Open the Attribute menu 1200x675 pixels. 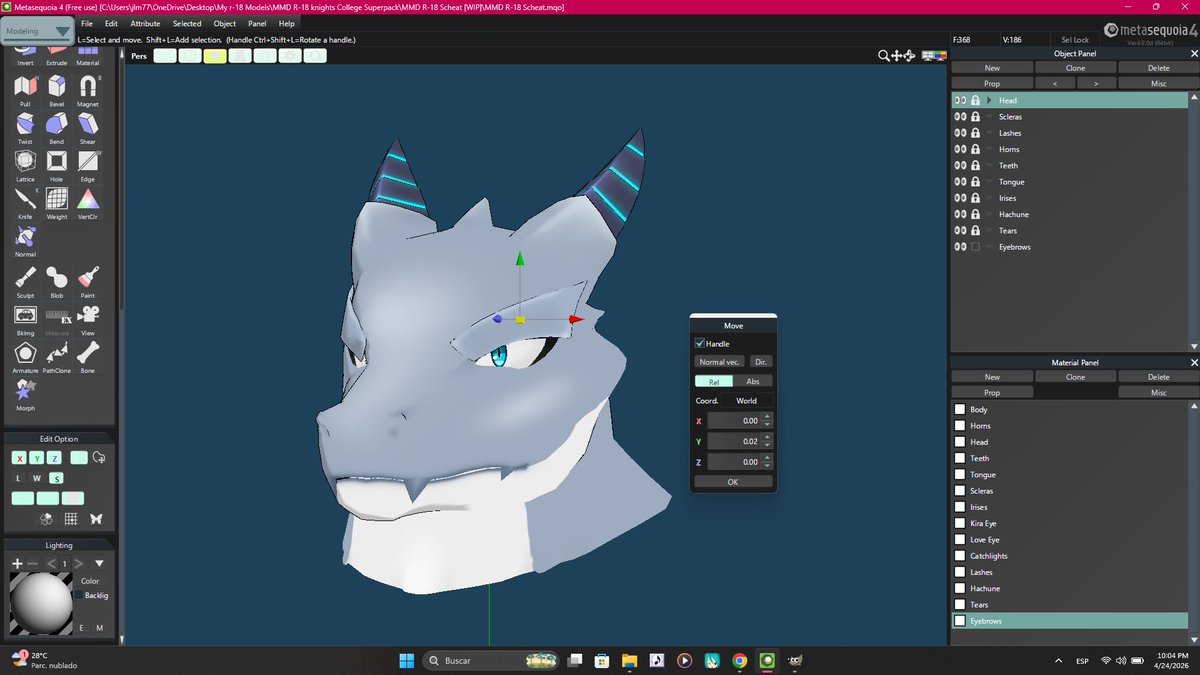pos(145,23)
